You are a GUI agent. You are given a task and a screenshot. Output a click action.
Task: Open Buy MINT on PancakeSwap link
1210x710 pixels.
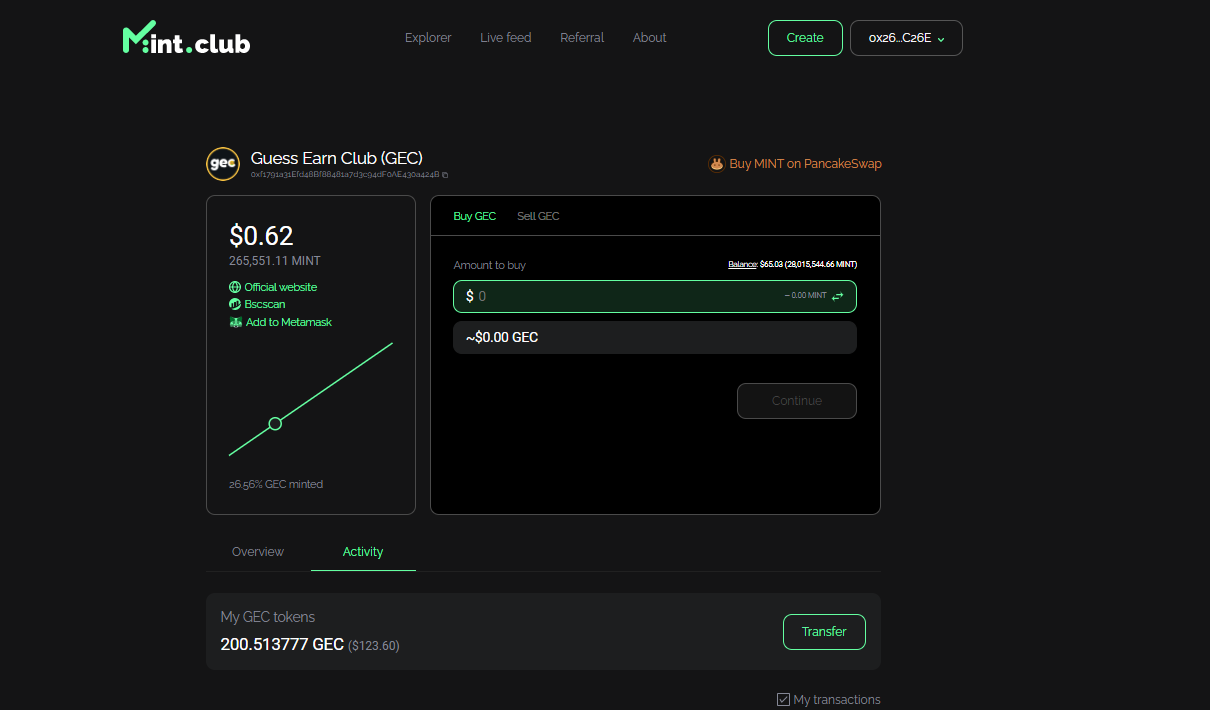tap(806, 164)
